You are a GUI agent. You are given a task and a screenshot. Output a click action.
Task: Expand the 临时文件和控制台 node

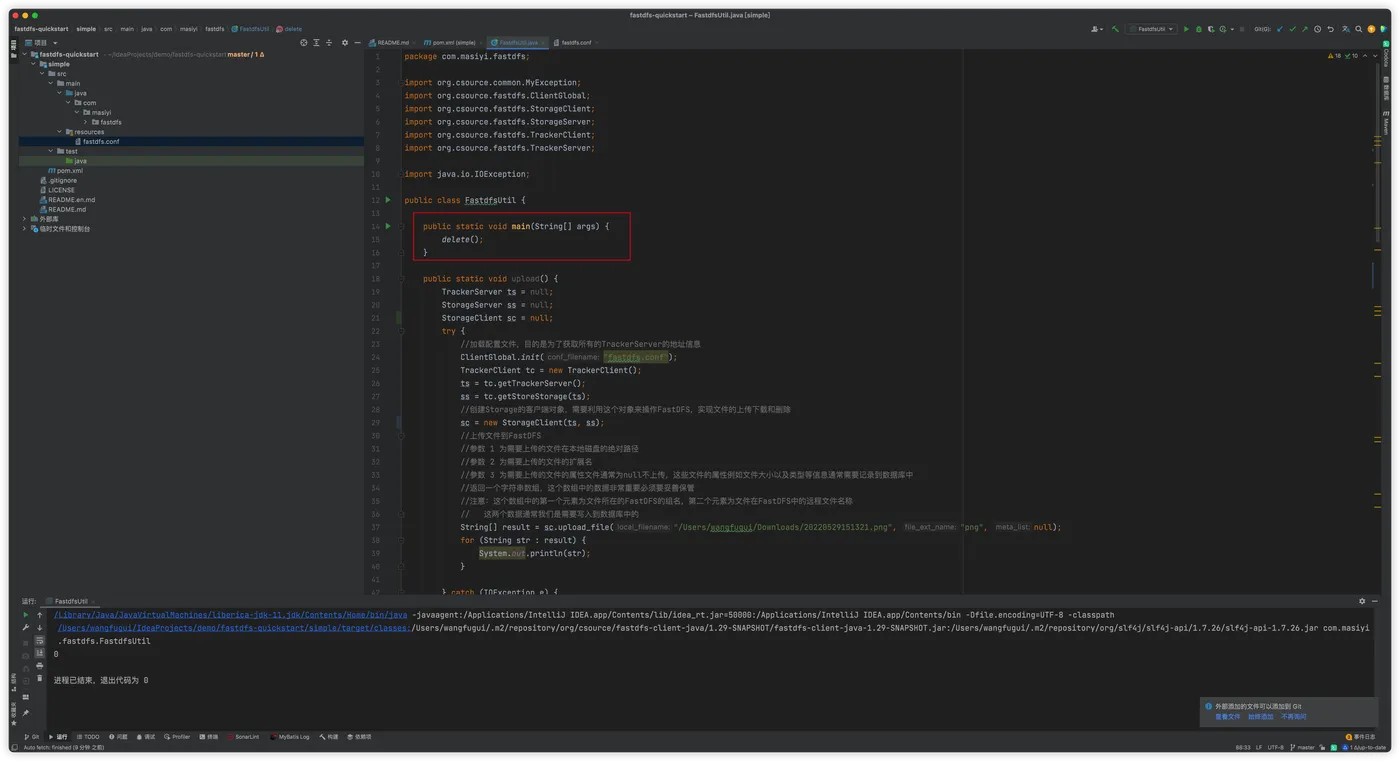pos(25,229)
